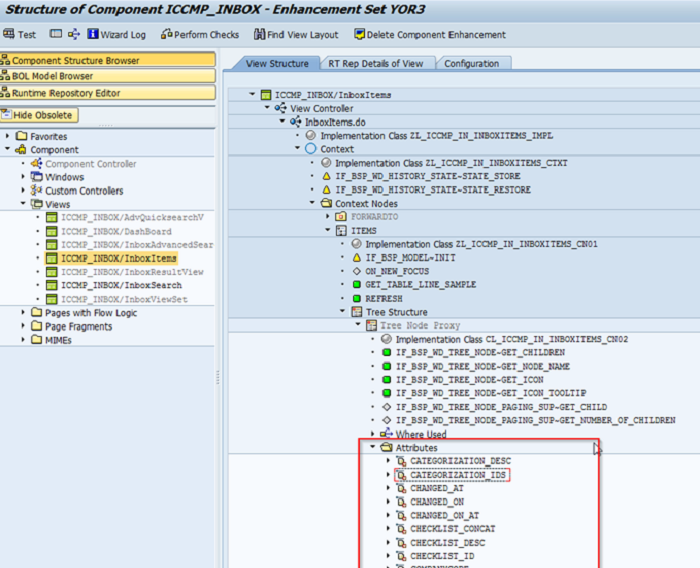
Task: Click the Views folder icon
Action: (37, 204)
